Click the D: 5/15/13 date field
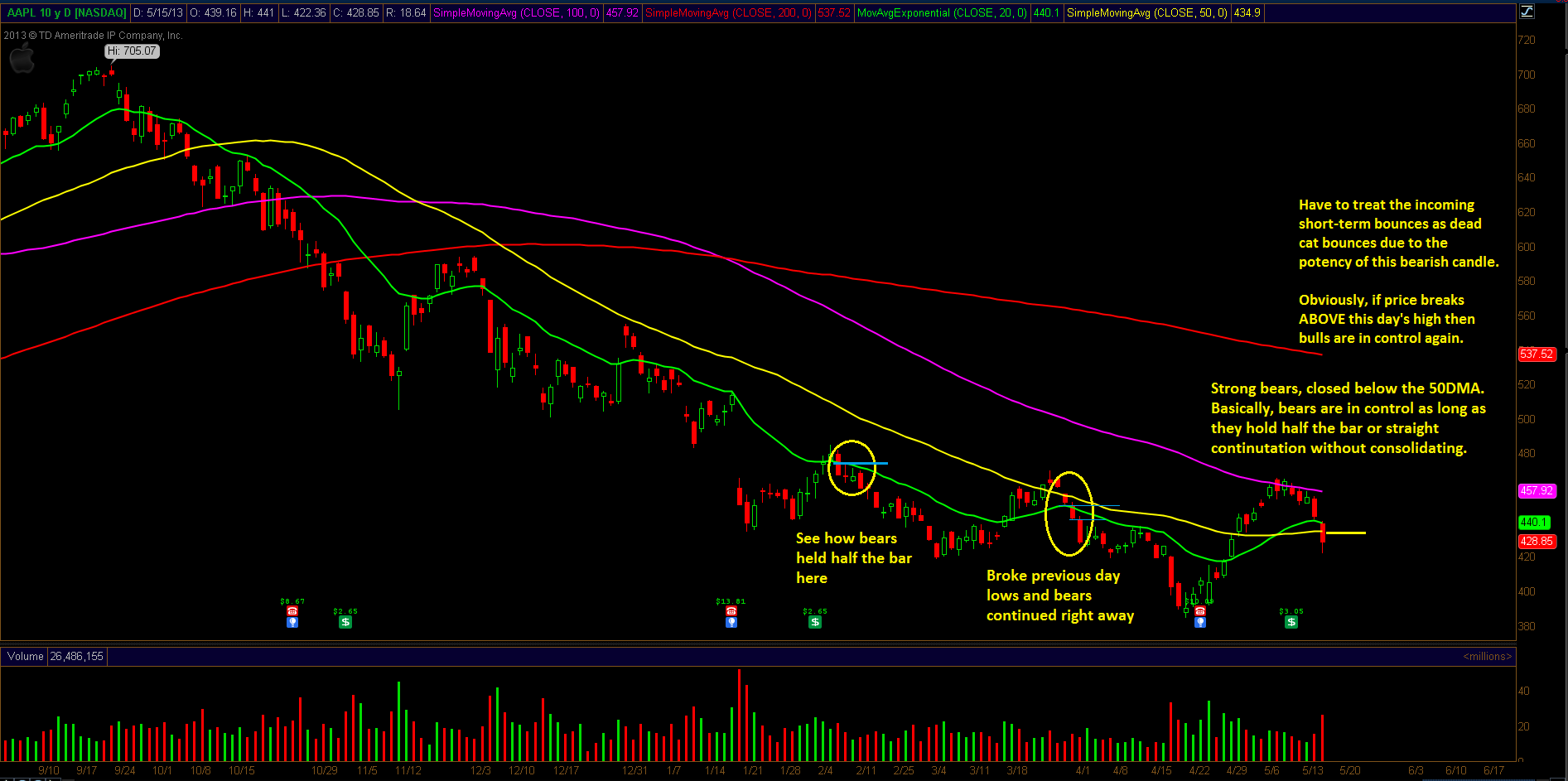Image resolution: width=1568 pixels, height=781 pixels. [x=158, y=12]
